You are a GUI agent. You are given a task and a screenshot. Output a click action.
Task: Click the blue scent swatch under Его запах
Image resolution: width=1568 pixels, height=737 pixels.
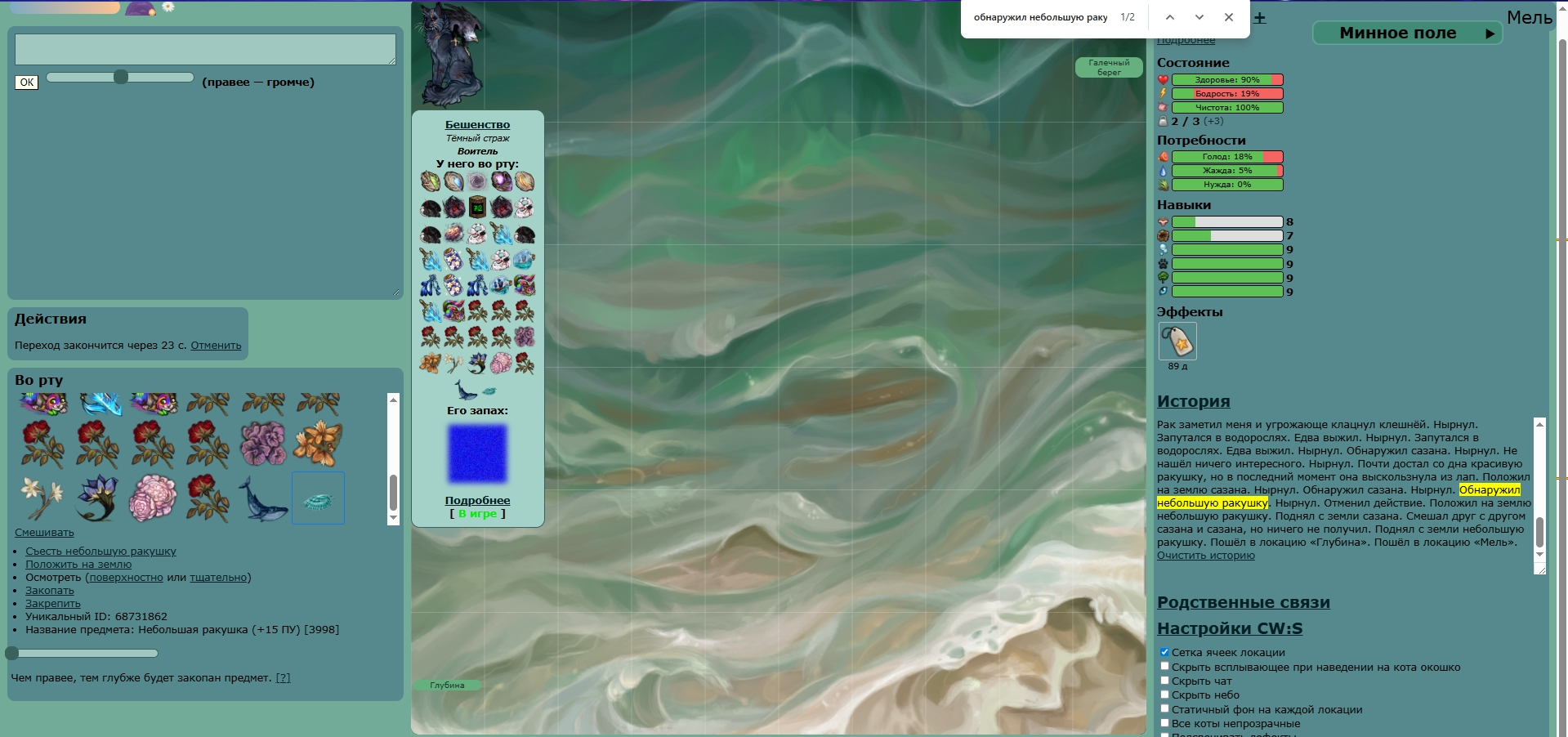click(x=477, y=453)
